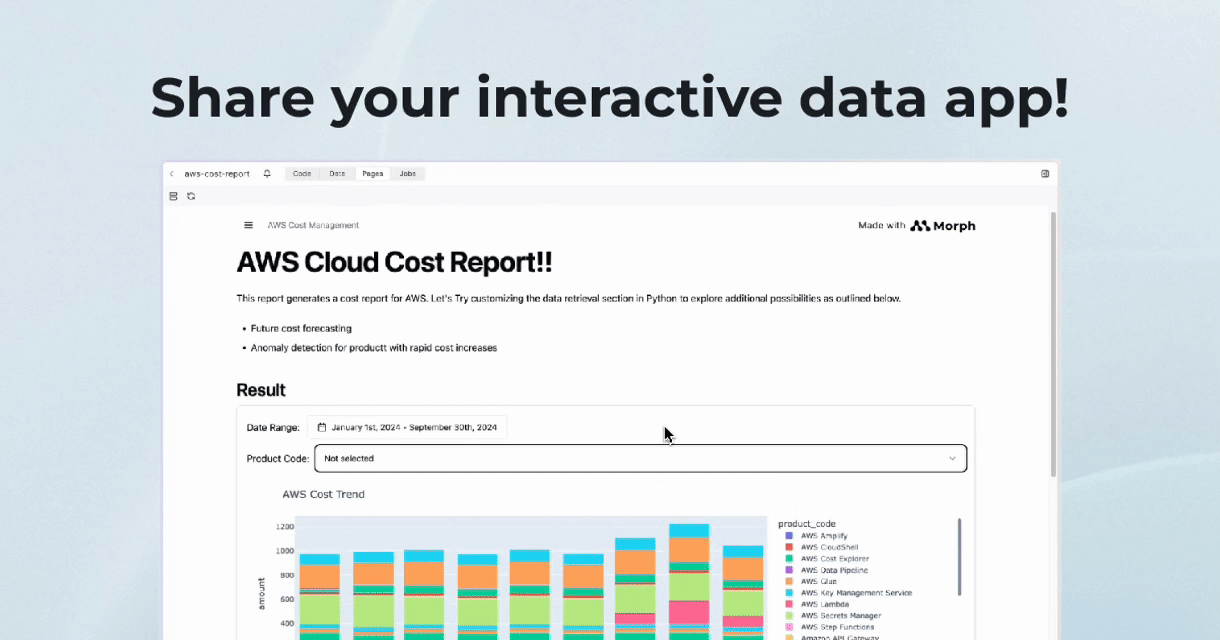Click AWS Key Management Service legend label

(856, 593)
